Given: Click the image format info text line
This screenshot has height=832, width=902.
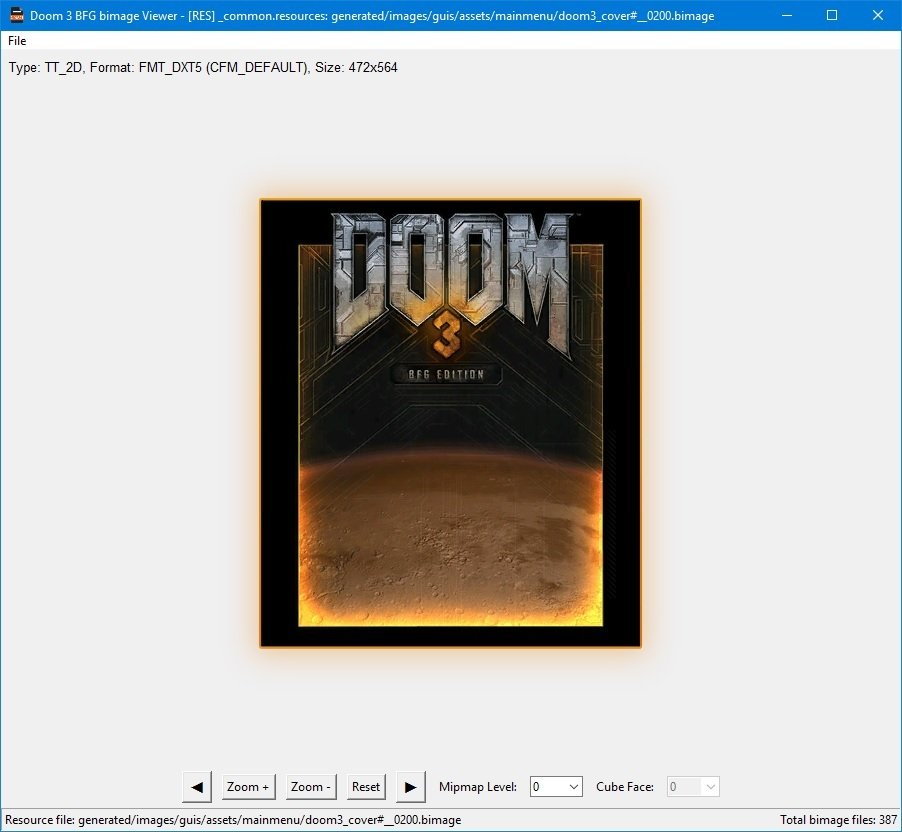Looking at the screenshot, I should tap(203, 67).
